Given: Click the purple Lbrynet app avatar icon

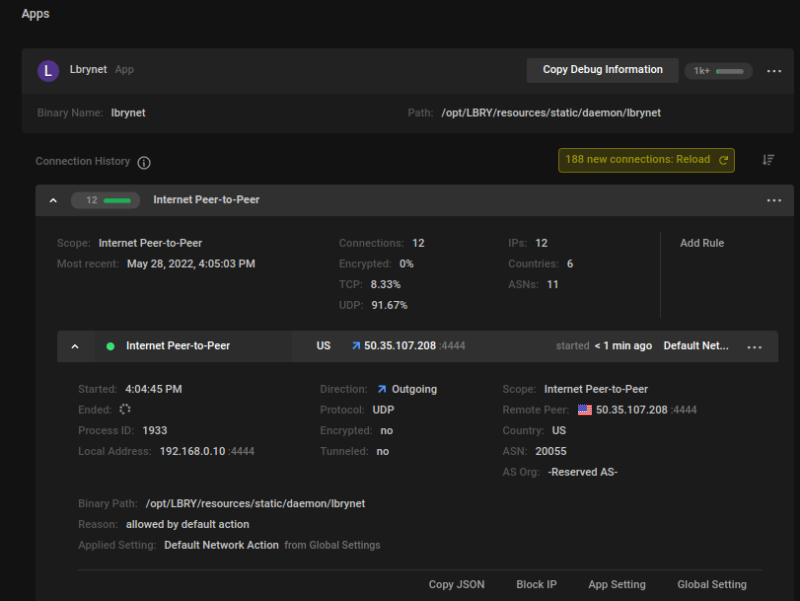Looking at the screenshot, I should pyautogui.click(x=48, y=70).
